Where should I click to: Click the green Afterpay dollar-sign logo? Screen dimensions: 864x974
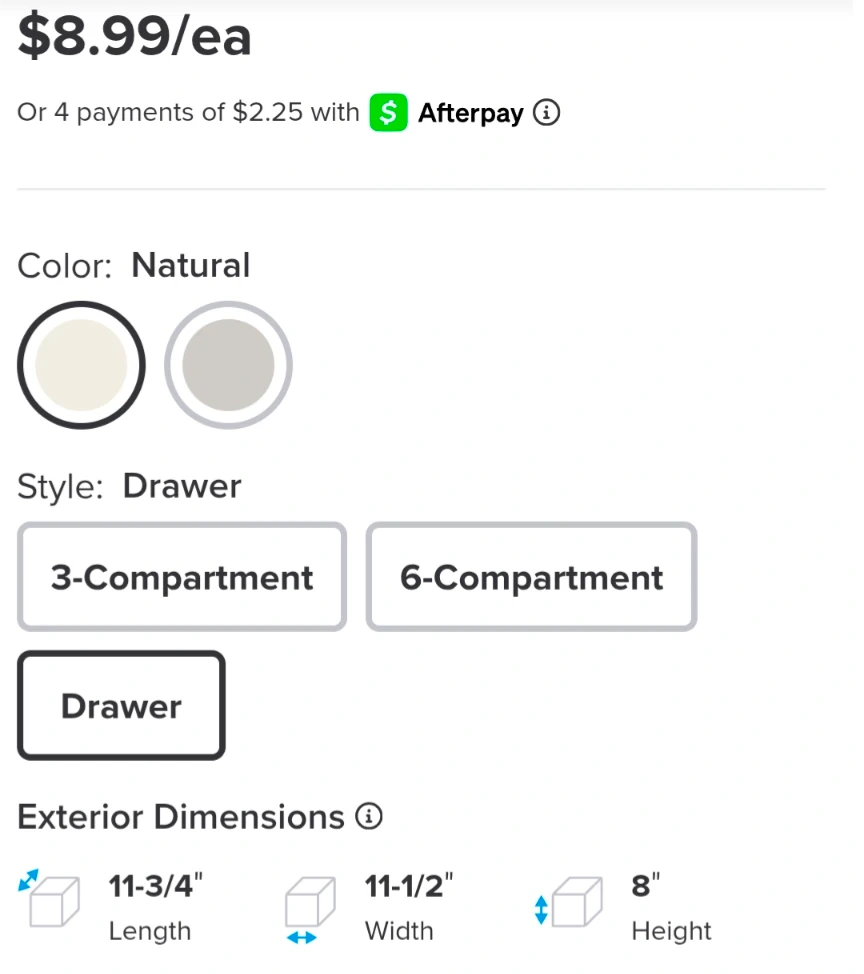pos(388,113)
